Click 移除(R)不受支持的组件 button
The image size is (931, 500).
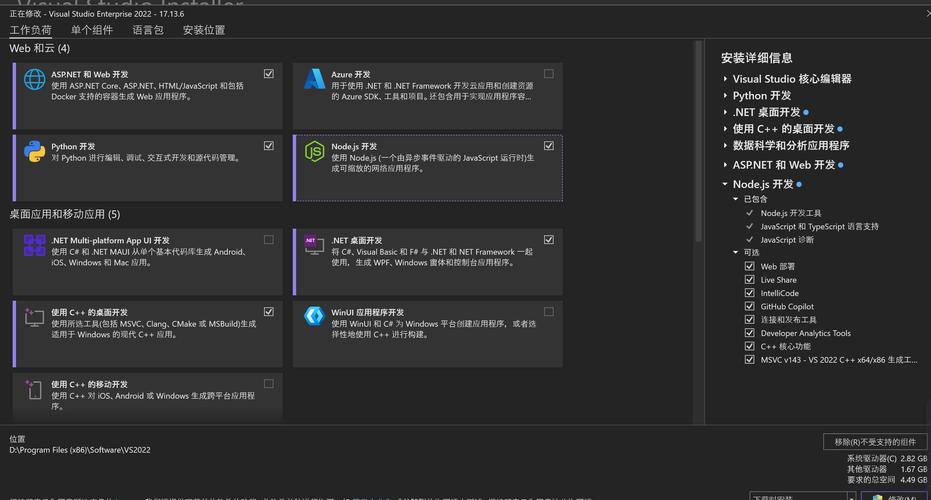875,442
